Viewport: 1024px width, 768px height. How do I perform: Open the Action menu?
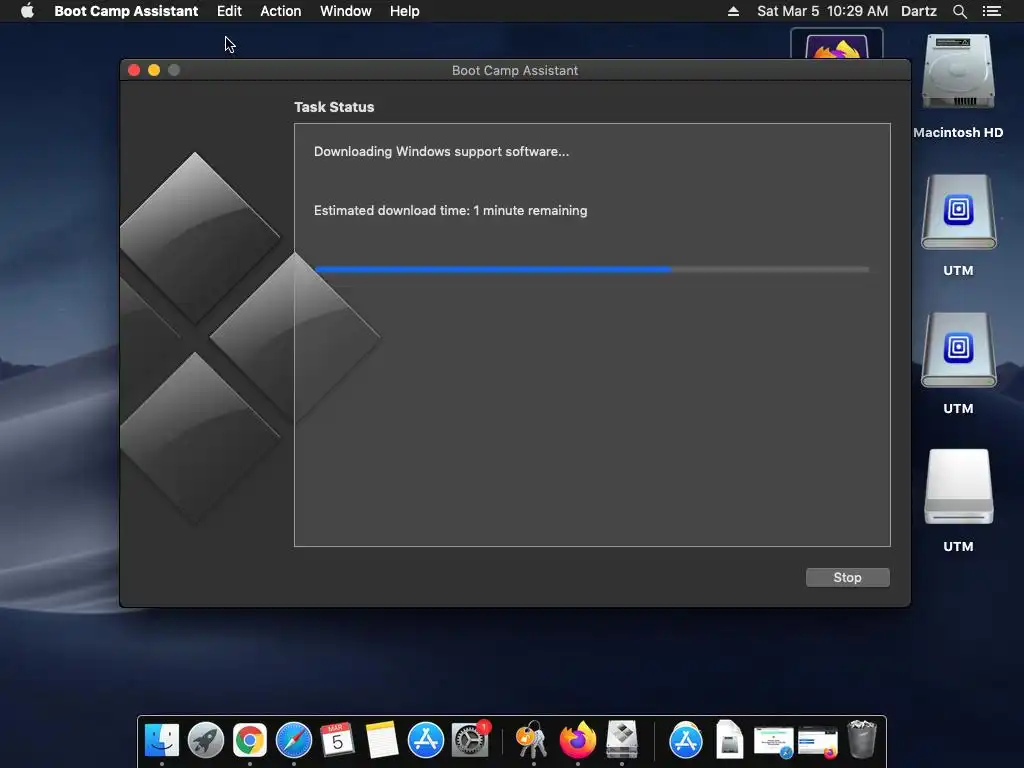(281, 11)
